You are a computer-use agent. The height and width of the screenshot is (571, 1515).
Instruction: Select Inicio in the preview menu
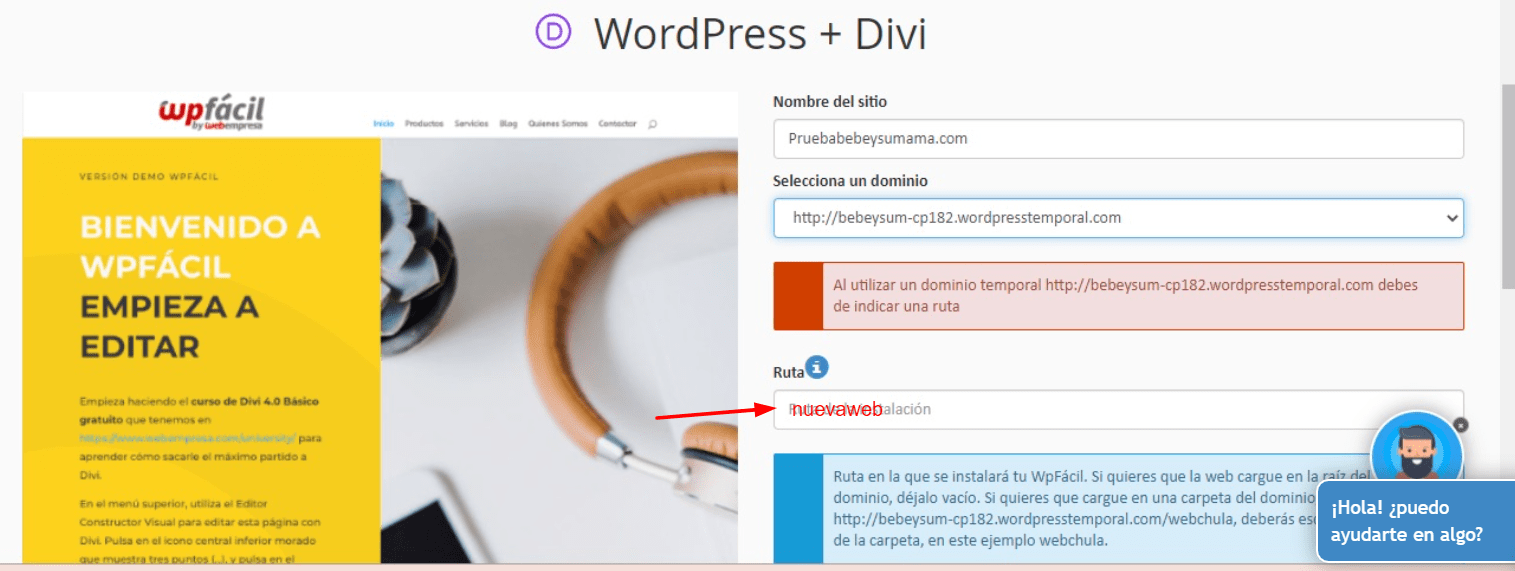coord(383,124)
